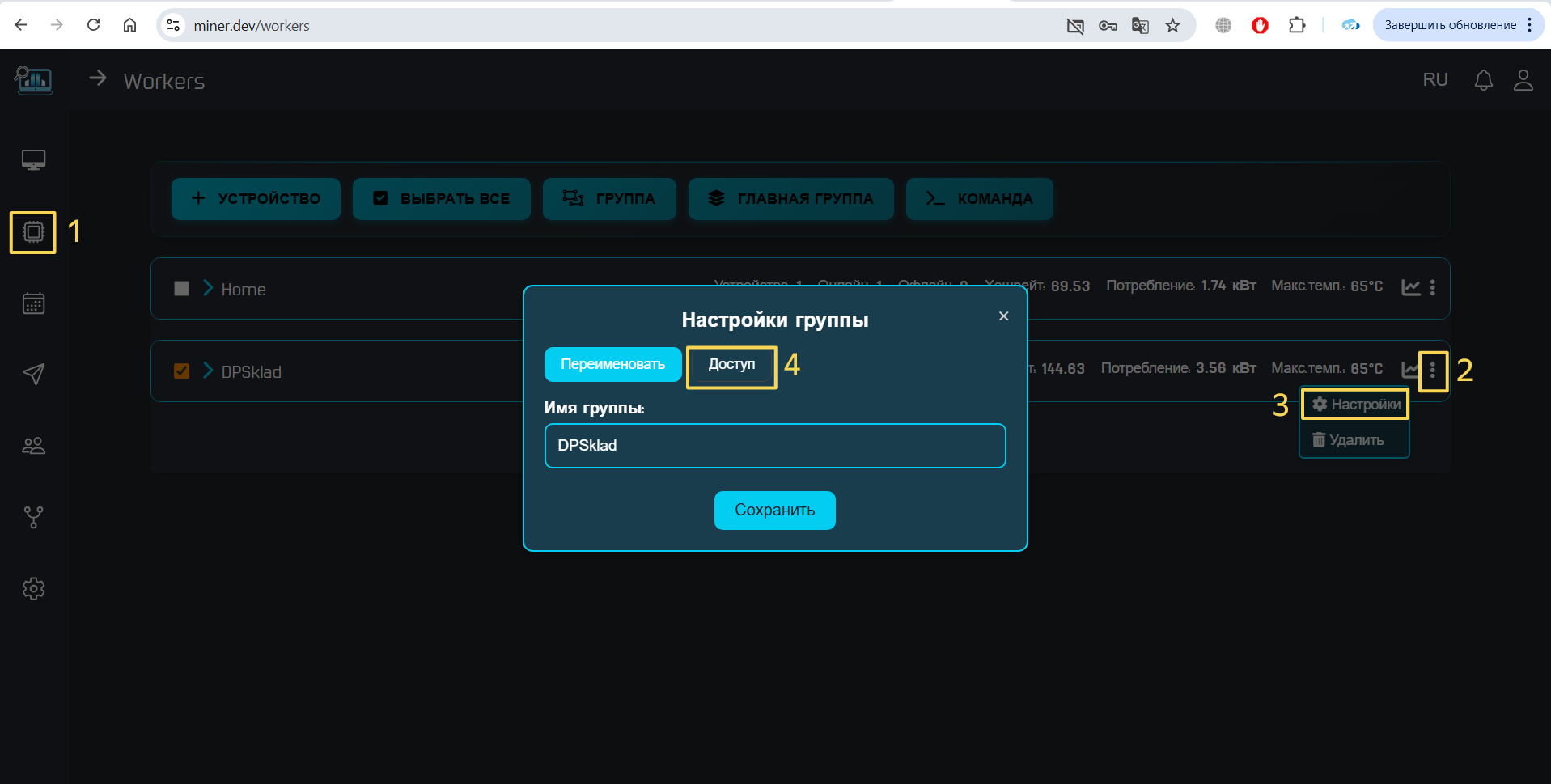The height and width of the screenshot is (784, 1551).
Task: Click the RU language indicator in header
Action: tap(1435, 80)
